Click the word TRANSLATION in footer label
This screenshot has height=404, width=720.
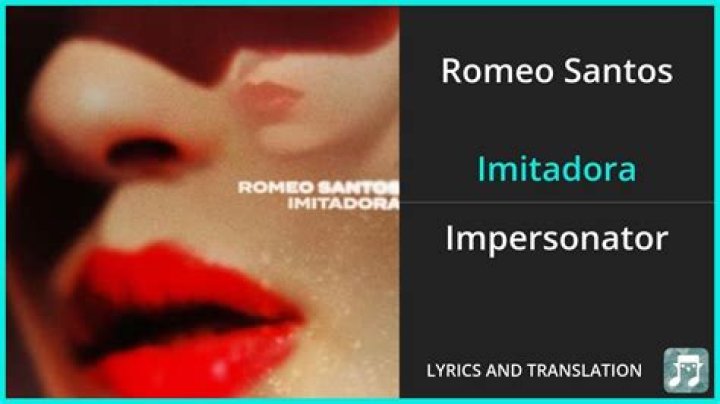point(585,370)
